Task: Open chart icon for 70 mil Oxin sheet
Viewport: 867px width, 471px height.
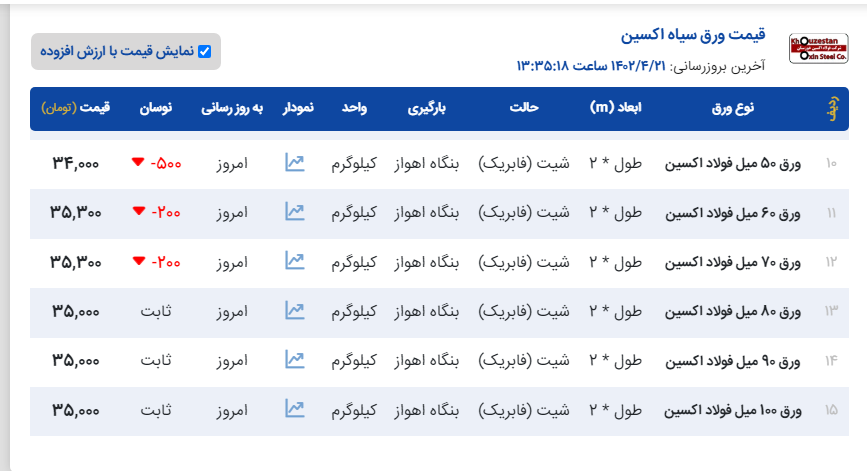Action: coord(294,260)
